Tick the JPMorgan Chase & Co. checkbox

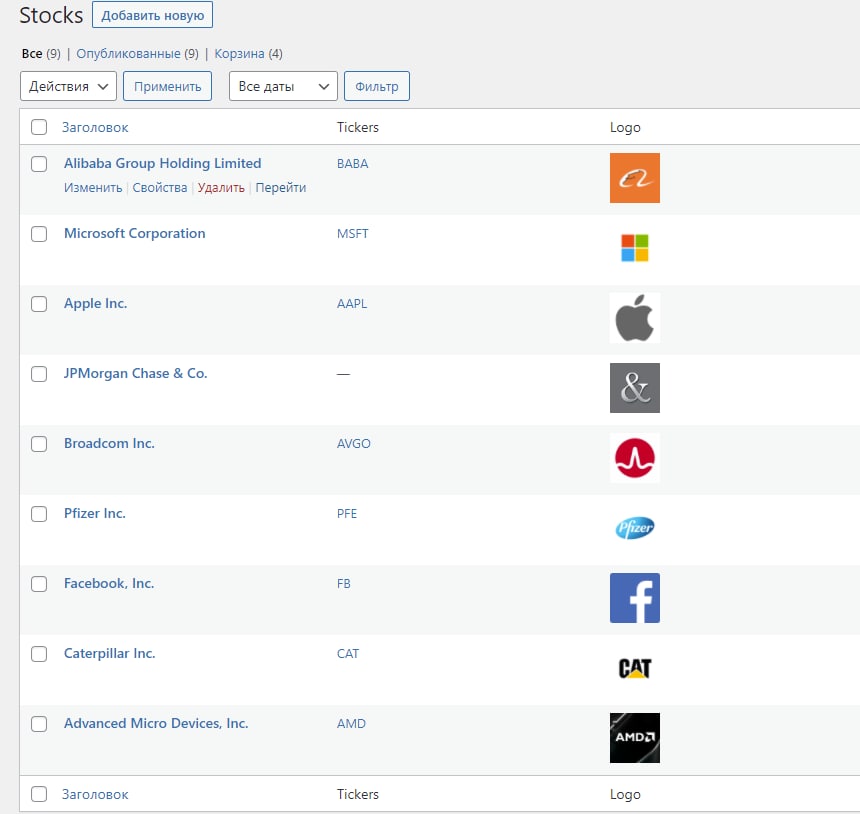point(39,374)
